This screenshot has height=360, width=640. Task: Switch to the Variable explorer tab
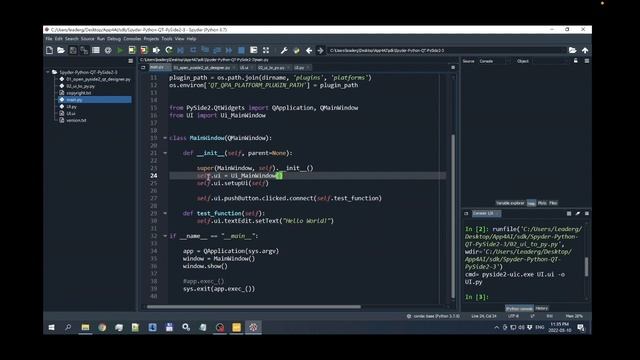(510, 203)
